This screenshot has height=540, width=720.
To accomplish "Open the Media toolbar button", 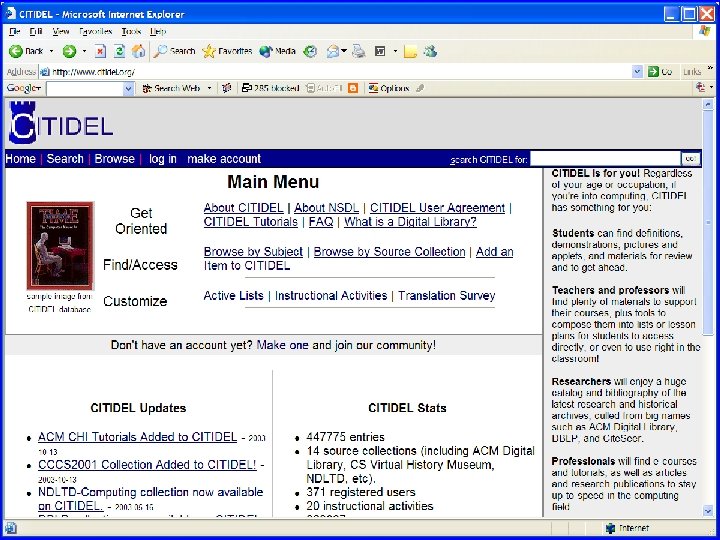I will coord(277,51).
